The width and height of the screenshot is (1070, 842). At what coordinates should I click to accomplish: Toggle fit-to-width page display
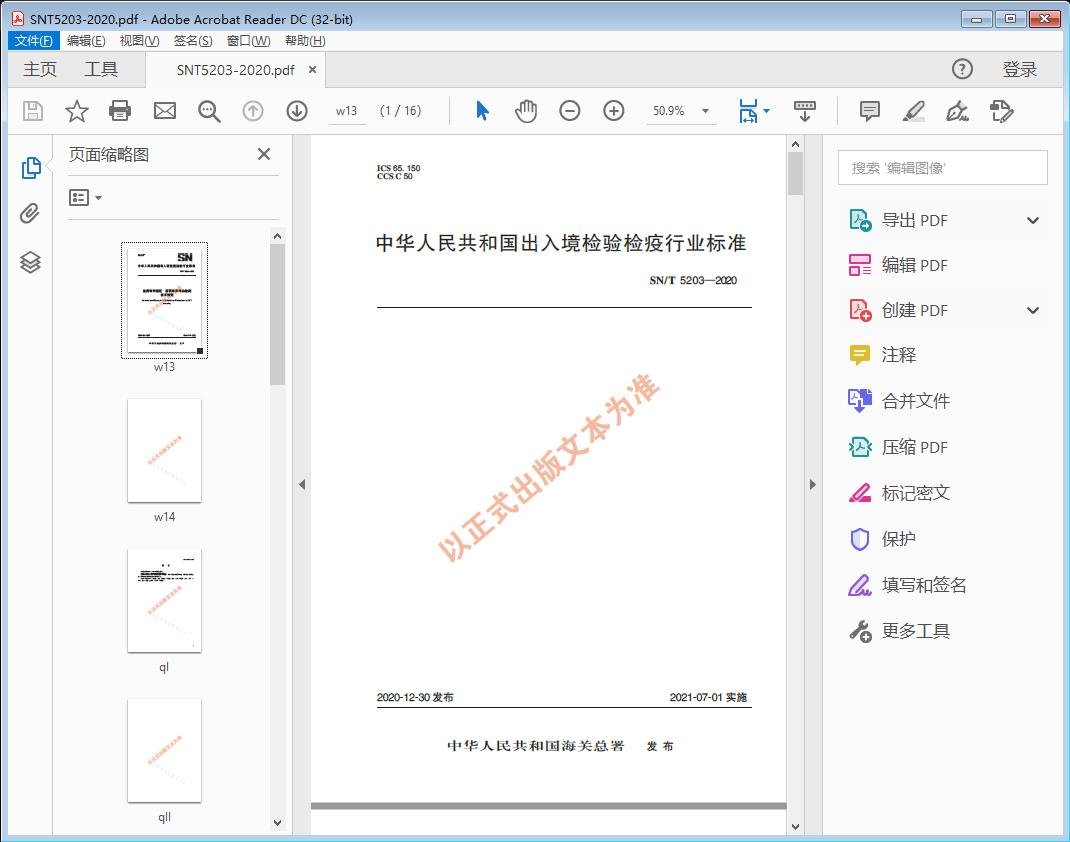(748, 111)
